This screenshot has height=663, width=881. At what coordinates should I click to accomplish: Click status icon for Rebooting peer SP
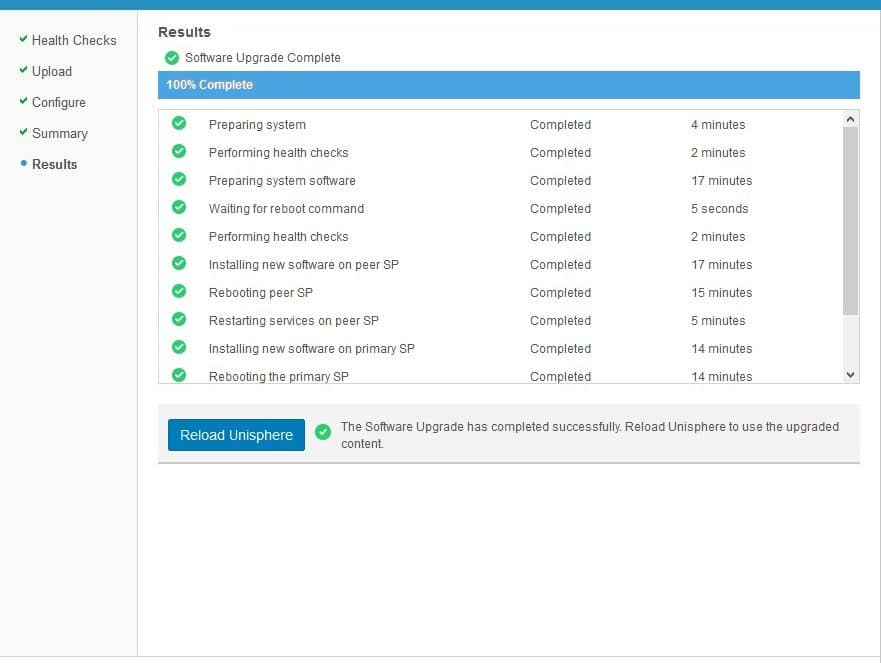[179, 291]
